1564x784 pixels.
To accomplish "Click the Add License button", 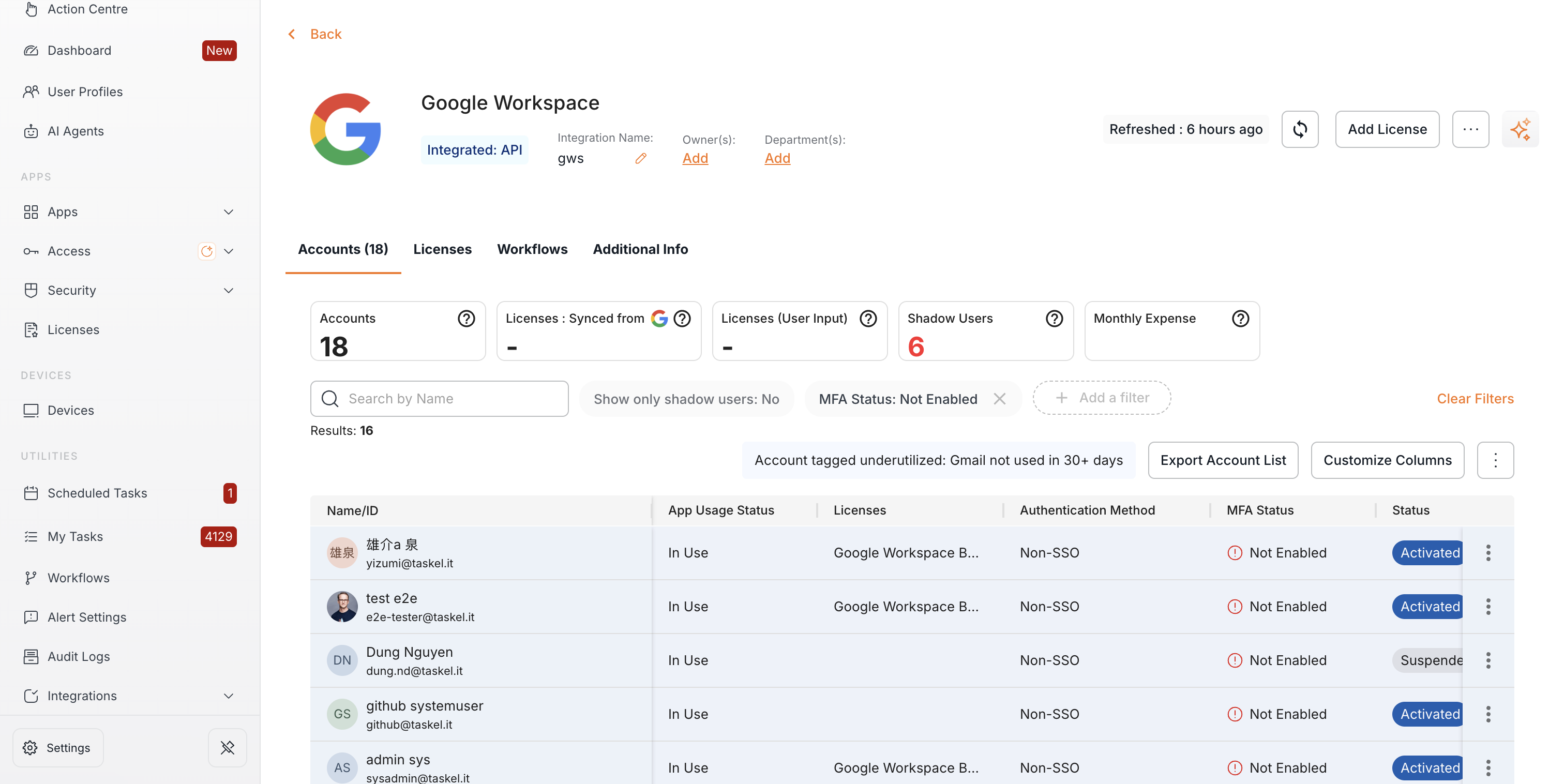I will click(x=1387, y=129).
